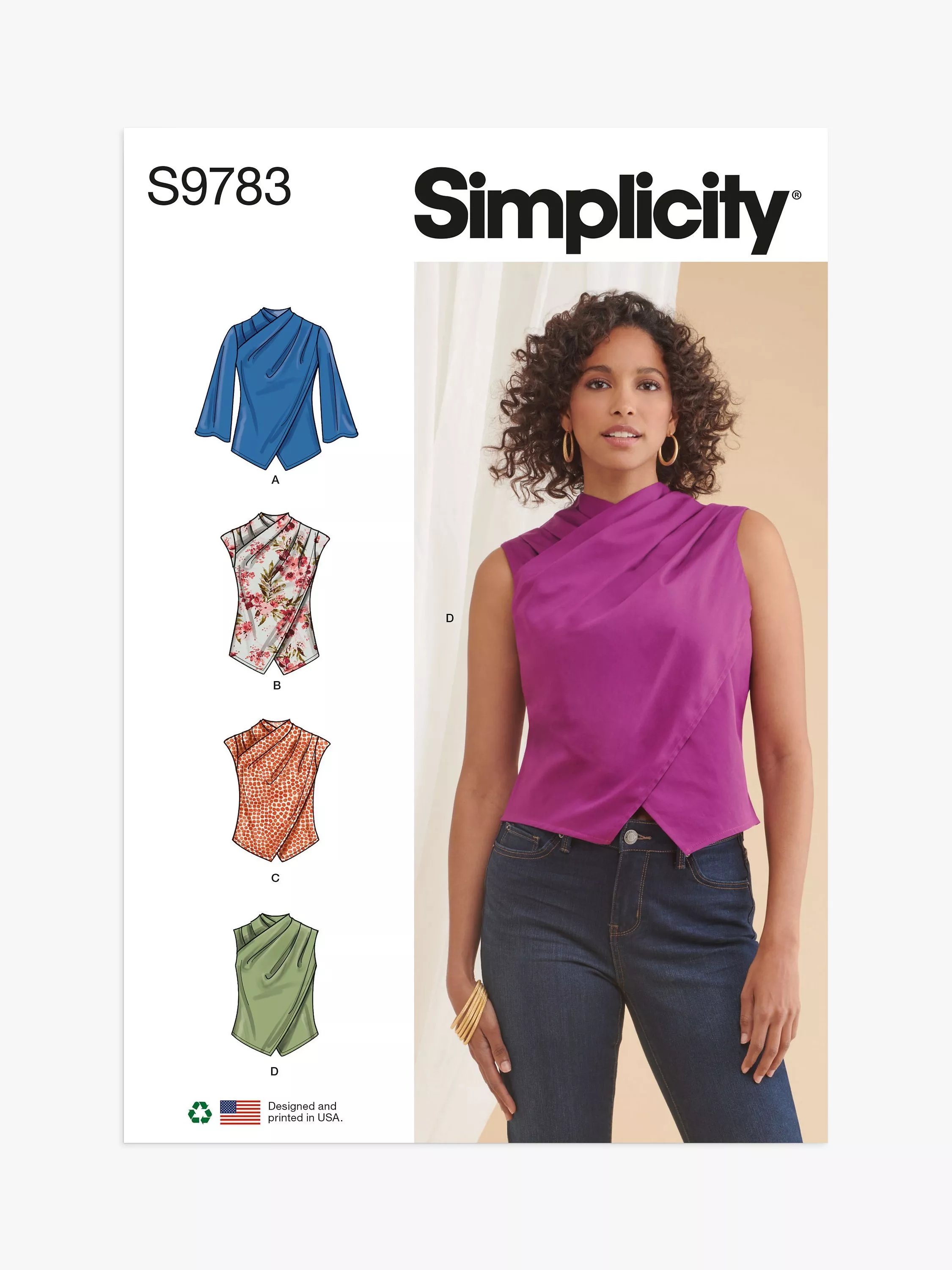Click the letter B label under floral top

277,685
